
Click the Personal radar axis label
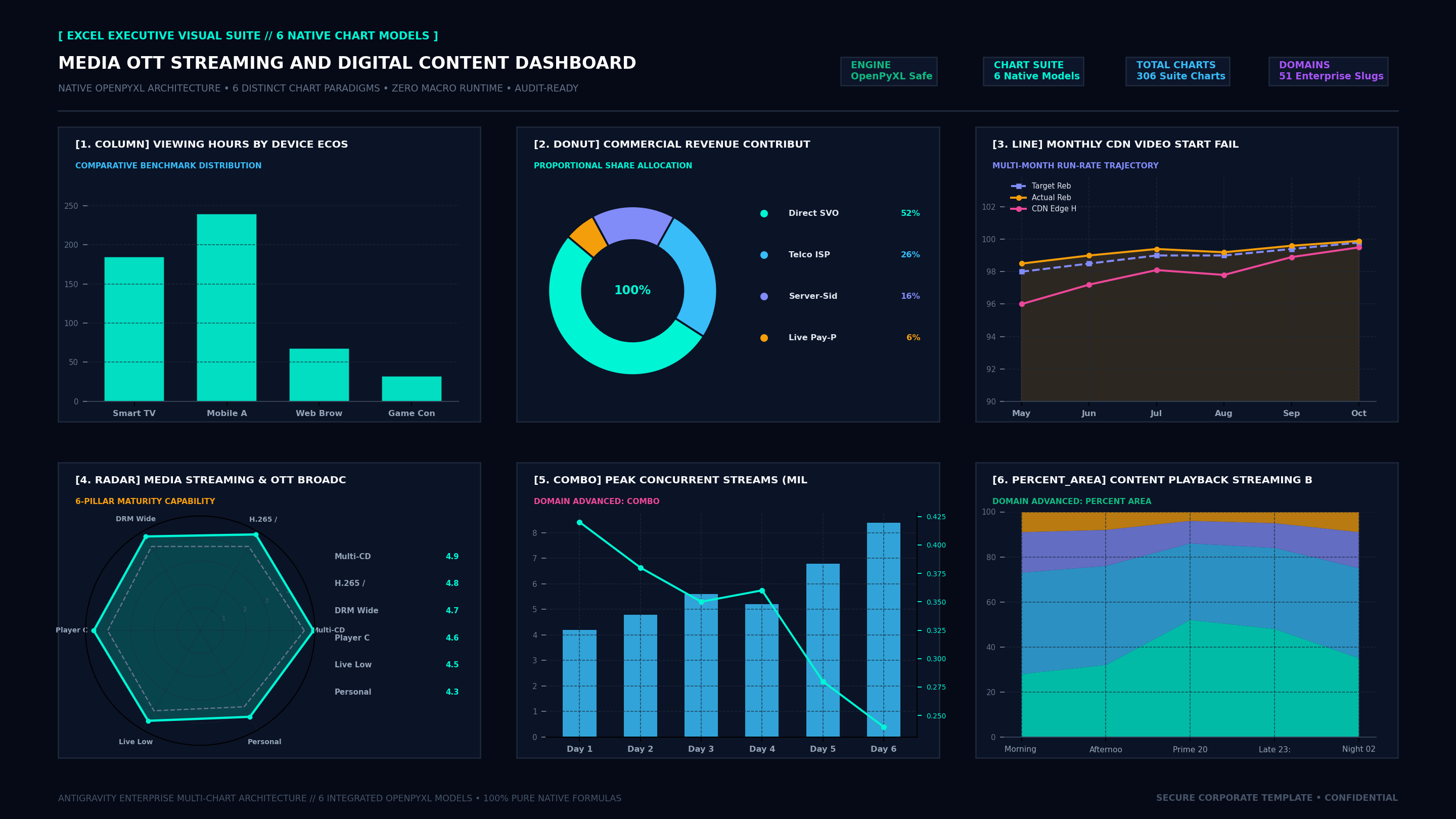tap(264, 742)
